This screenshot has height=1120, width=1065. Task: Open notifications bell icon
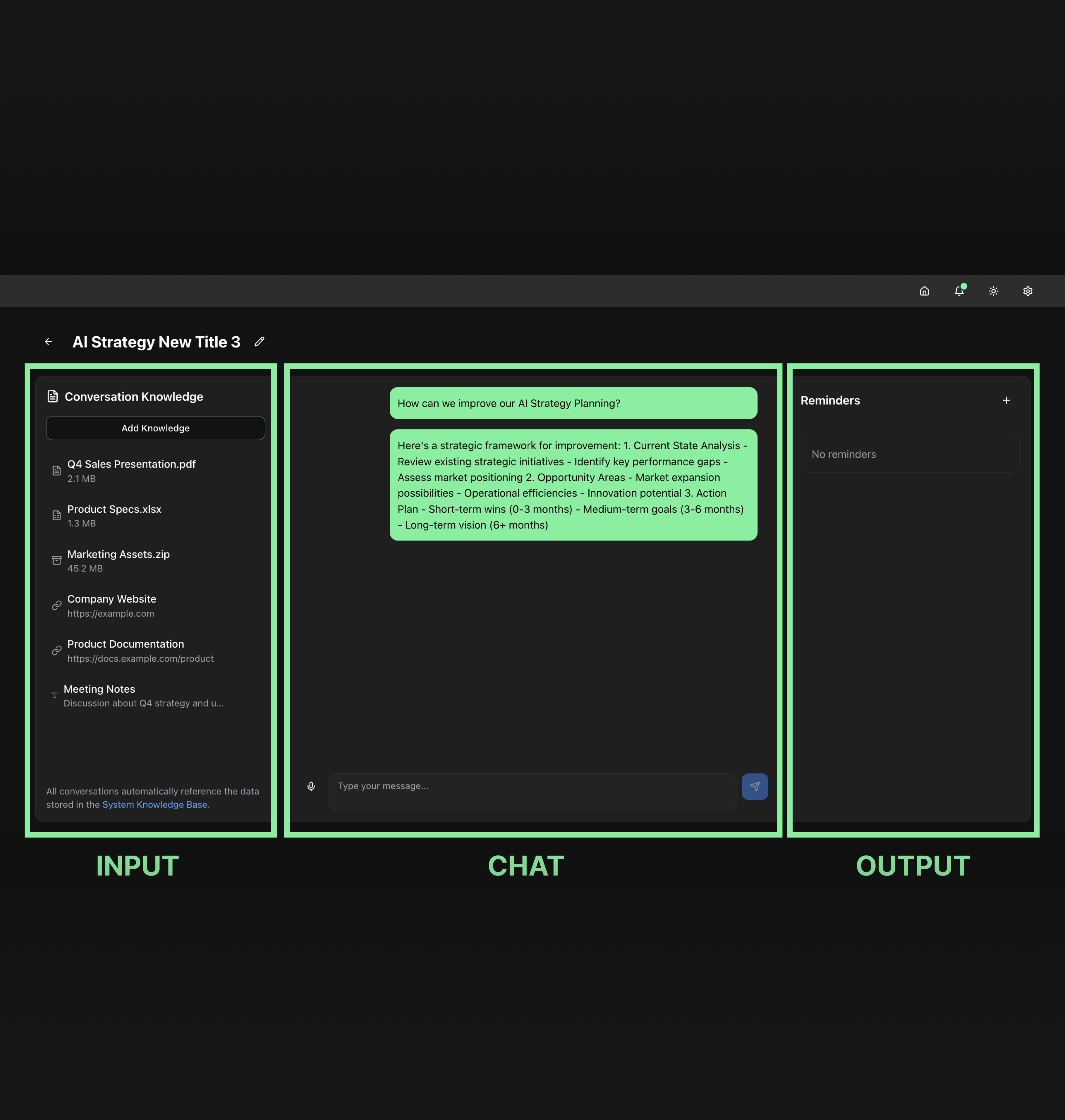(959, 291)
